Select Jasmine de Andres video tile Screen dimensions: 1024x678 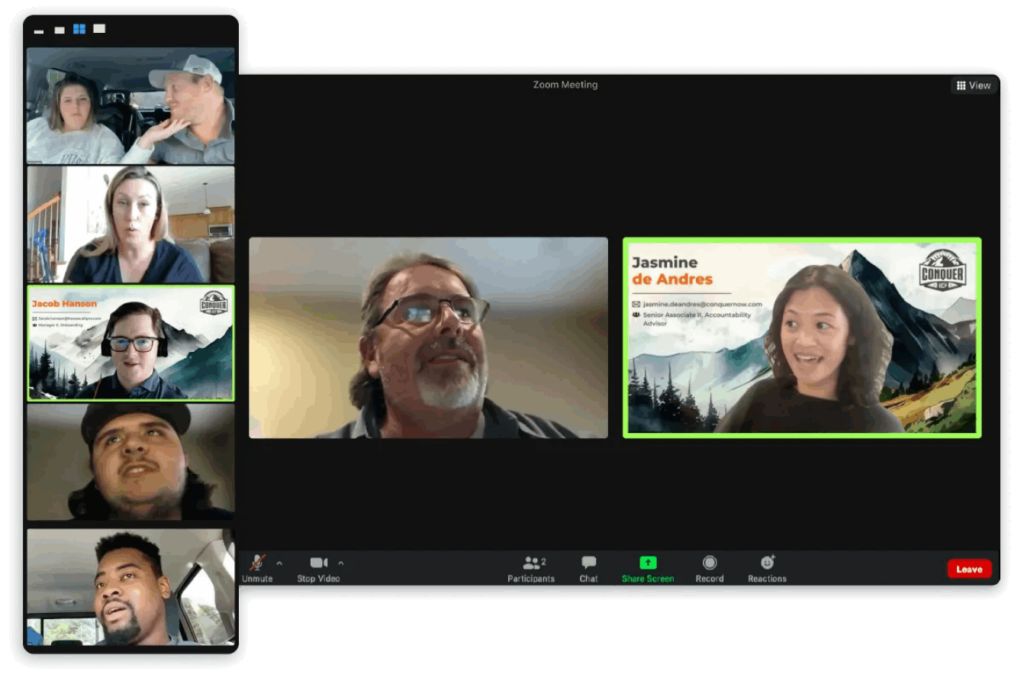[802, 338]
